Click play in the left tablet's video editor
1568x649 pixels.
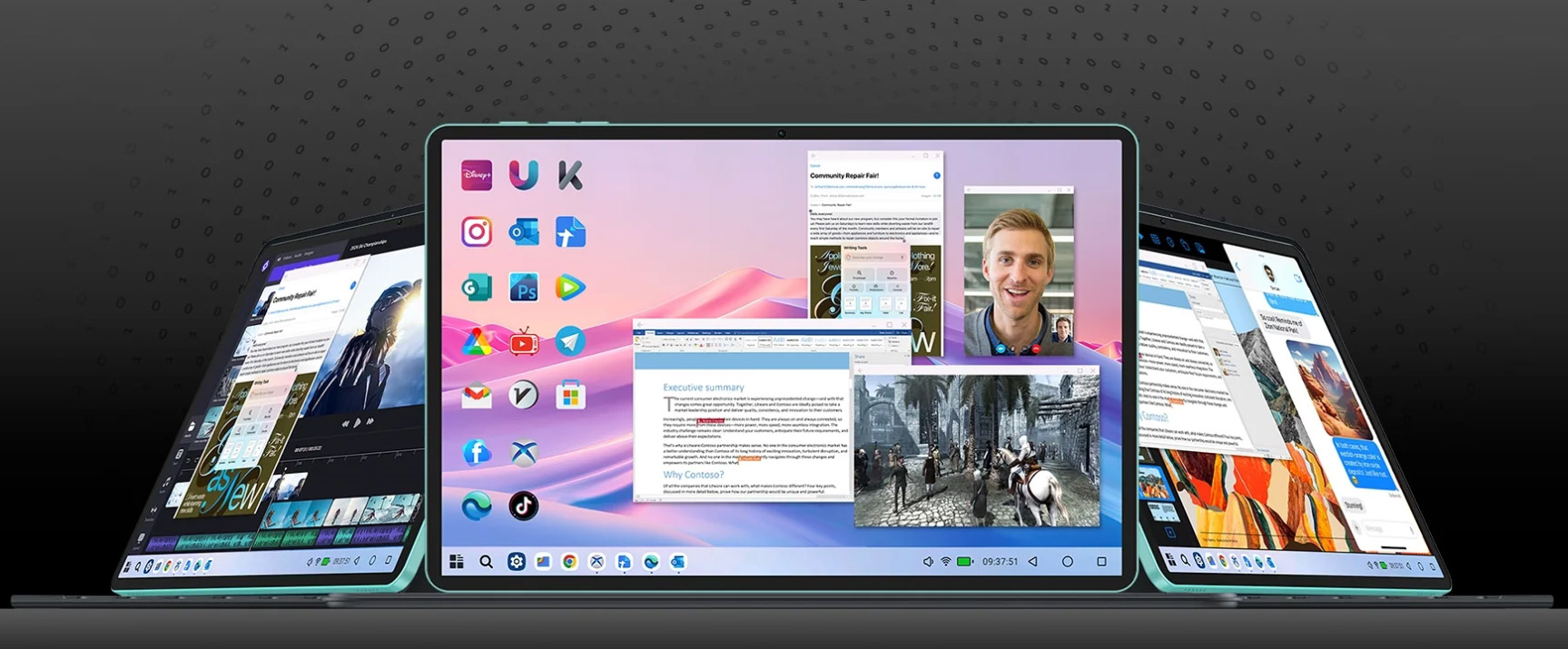(357, 422)
